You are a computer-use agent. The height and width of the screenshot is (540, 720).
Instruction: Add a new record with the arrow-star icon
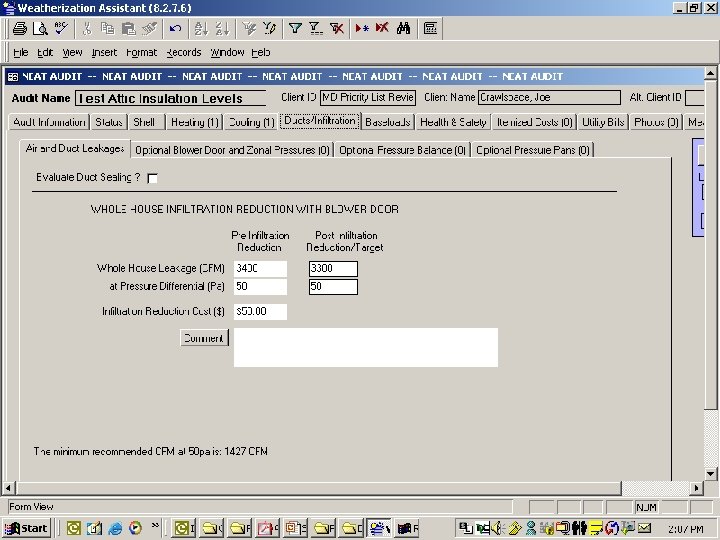click(362, 28)
